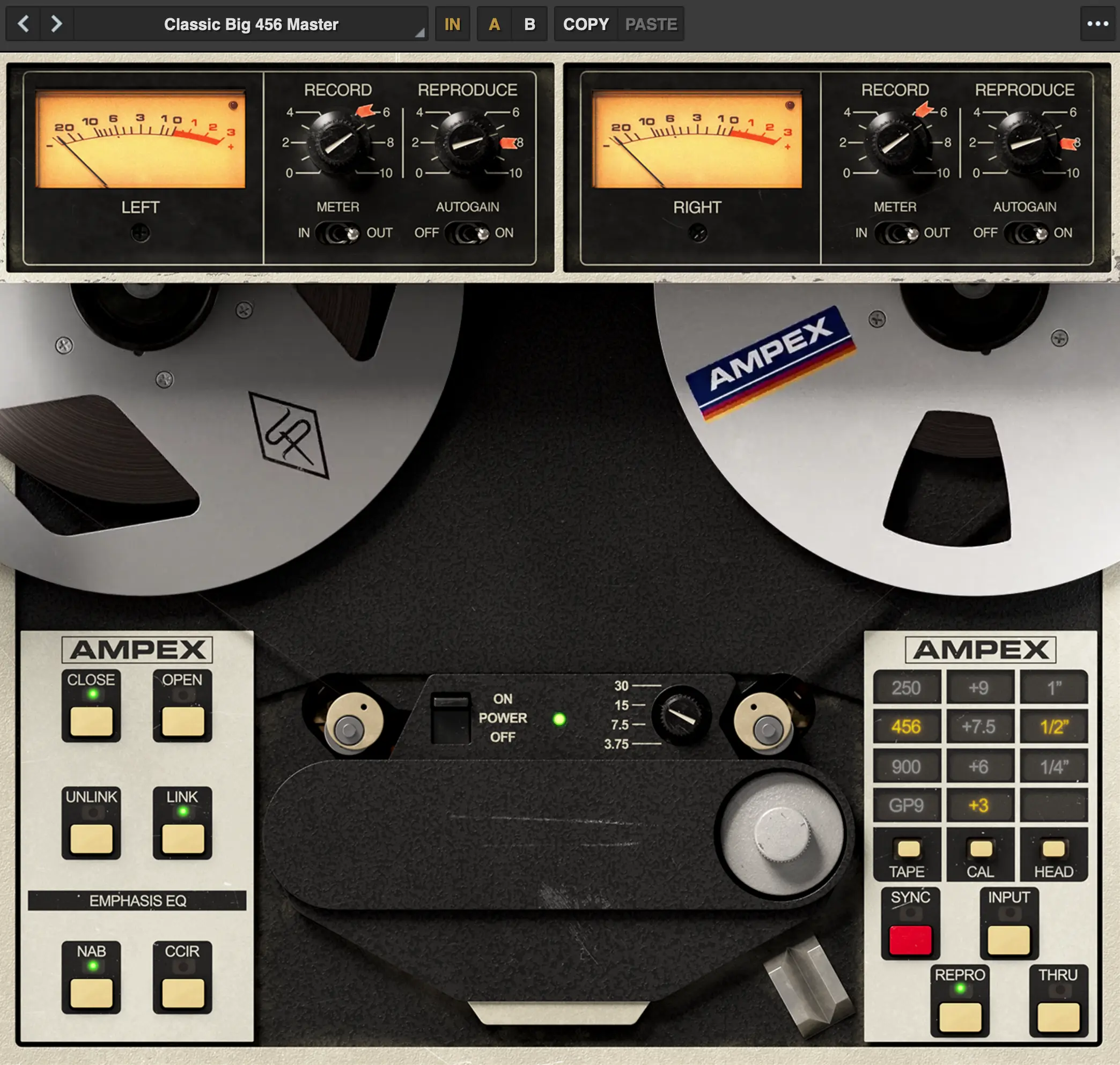Toggle the right channel METER IN/OUT switch
Image resolution: width=1120 pixels, height=1065 pixels.
(896, 233)
